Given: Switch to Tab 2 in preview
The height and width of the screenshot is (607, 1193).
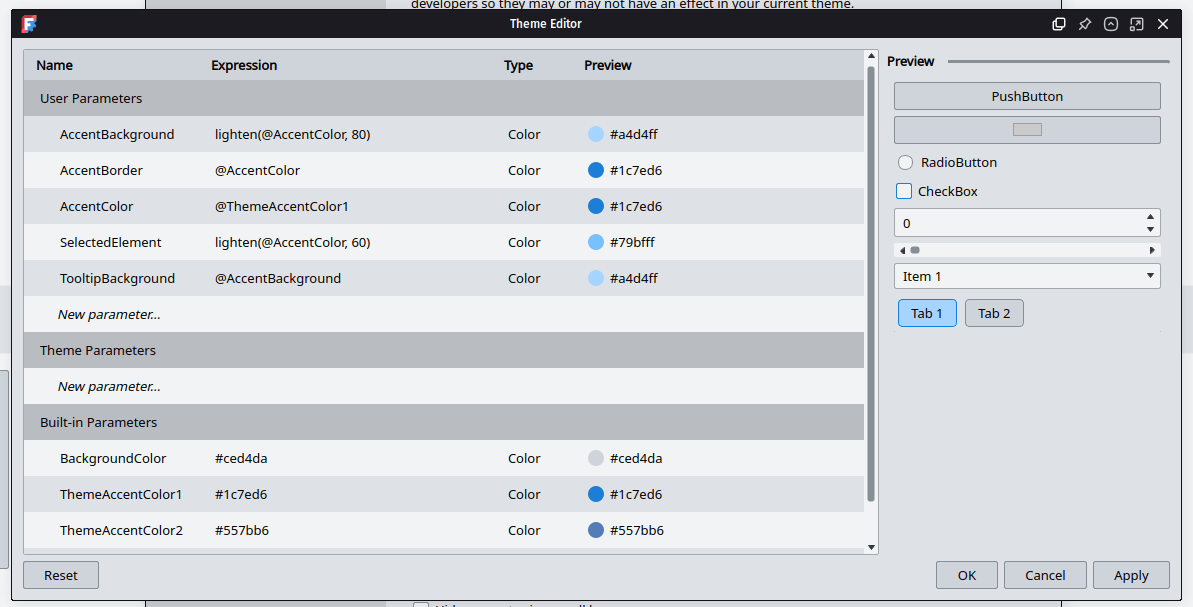Looking at the screenshot, I should pyautogui.click(x=994, y=313).
